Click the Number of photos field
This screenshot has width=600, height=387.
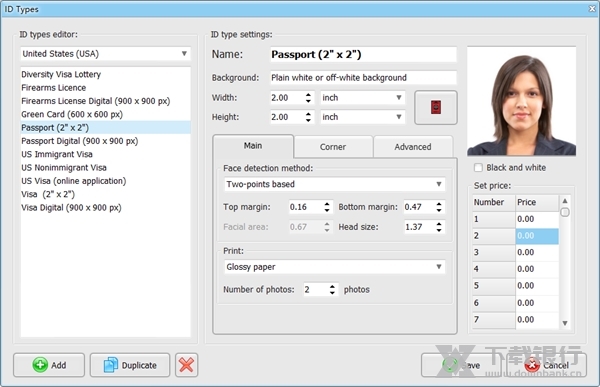(x=316, y=289)
